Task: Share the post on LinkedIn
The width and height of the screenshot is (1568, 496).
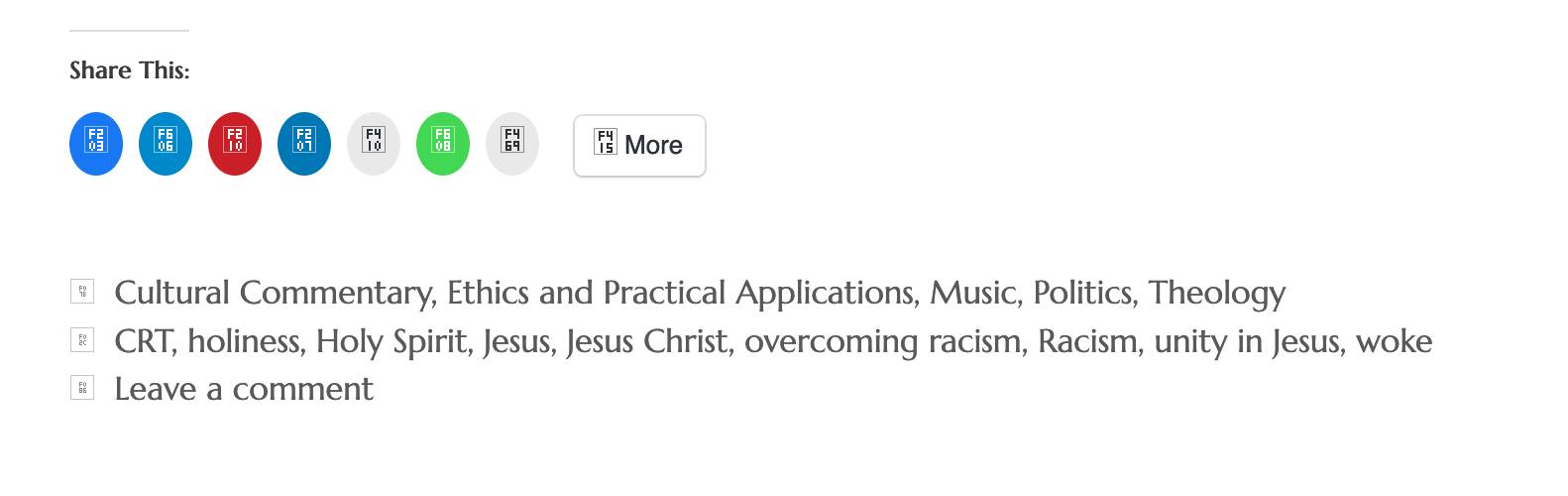Action: click(304, 144)
